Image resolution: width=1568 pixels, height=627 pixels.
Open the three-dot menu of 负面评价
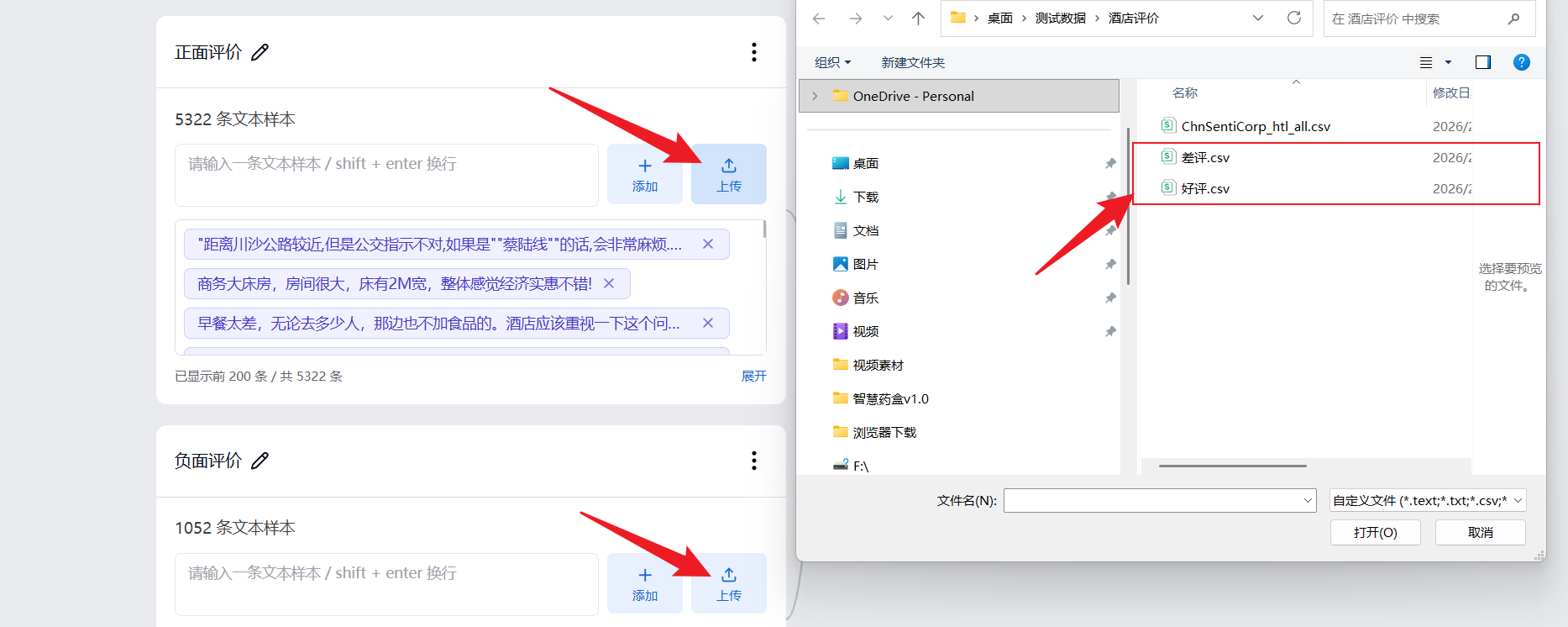pos(753,461)
